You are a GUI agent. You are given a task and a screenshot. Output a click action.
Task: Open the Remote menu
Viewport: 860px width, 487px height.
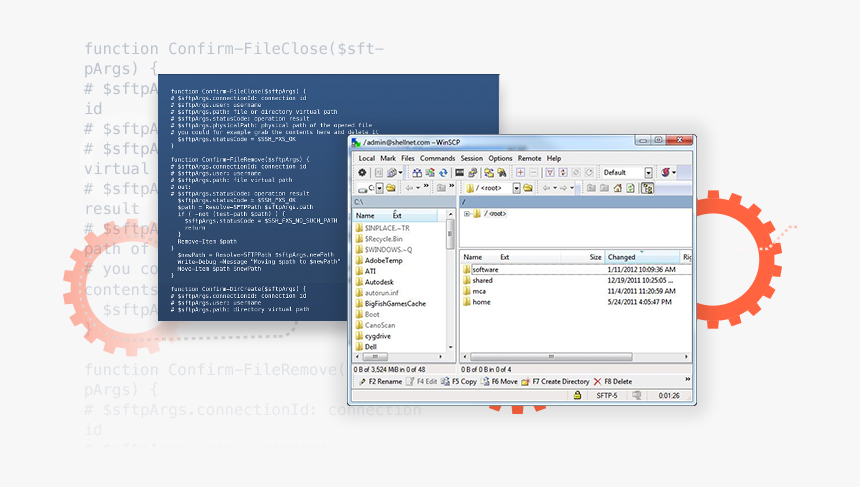(529, 158)
